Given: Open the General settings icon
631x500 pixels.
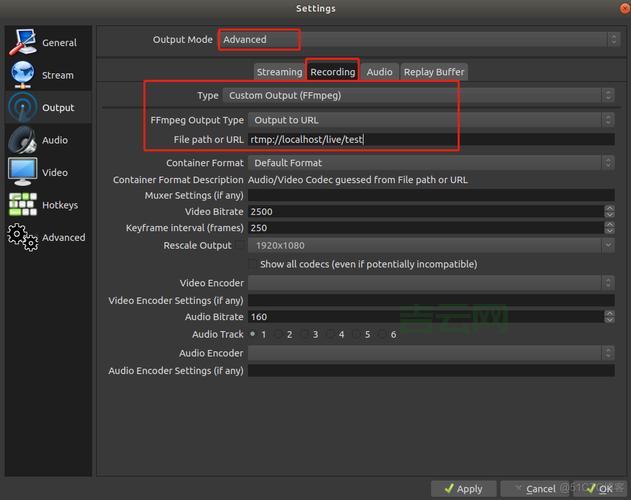Looking at the screenshot, I should pyautogui.click(x=23, y=42).
